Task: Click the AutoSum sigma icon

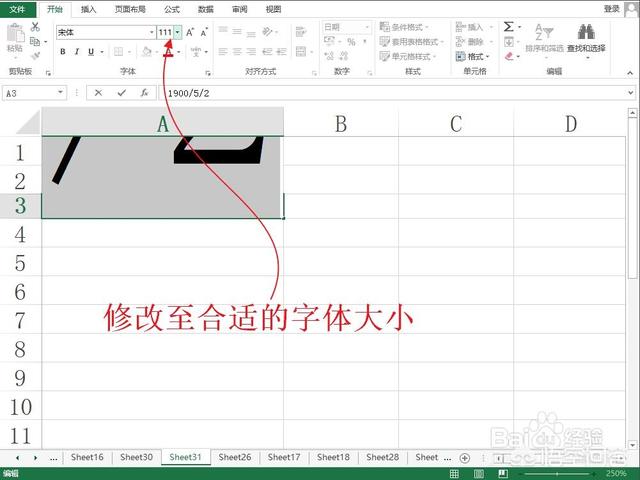Action: (x=509, y=27)
